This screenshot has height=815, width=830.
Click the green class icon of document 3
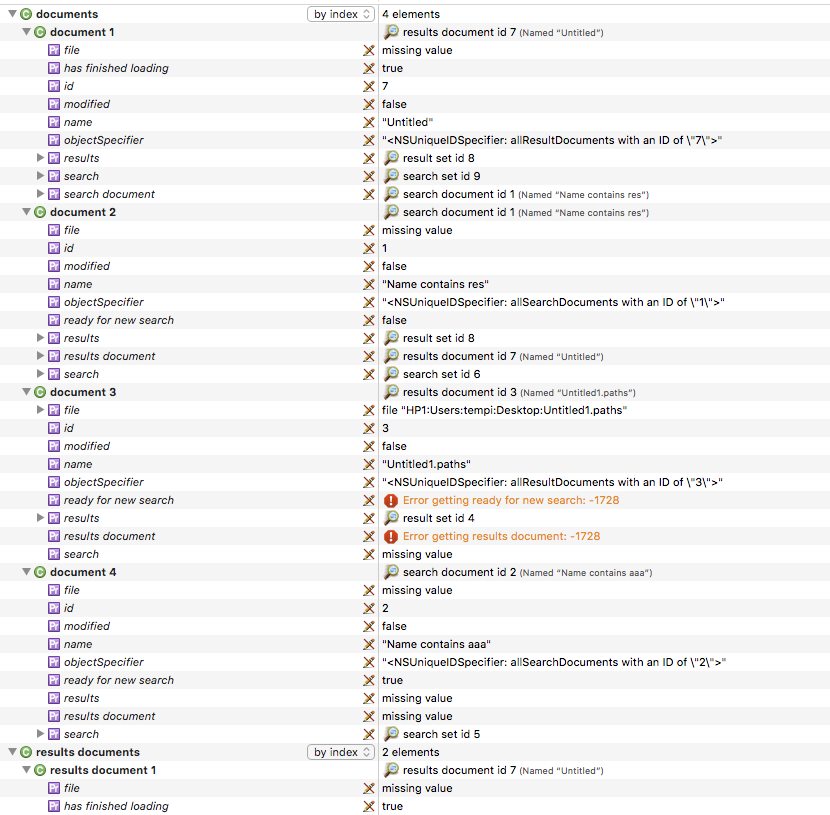[40, 392]
